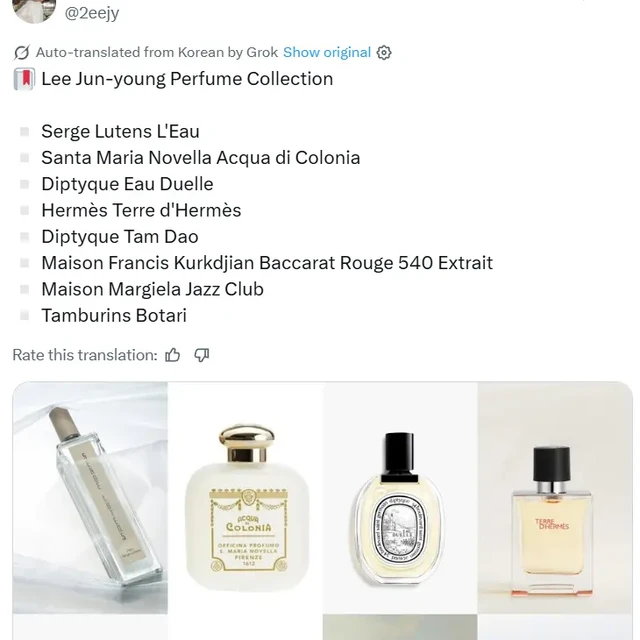Open the Diptyque oval bottle photo

400,498
